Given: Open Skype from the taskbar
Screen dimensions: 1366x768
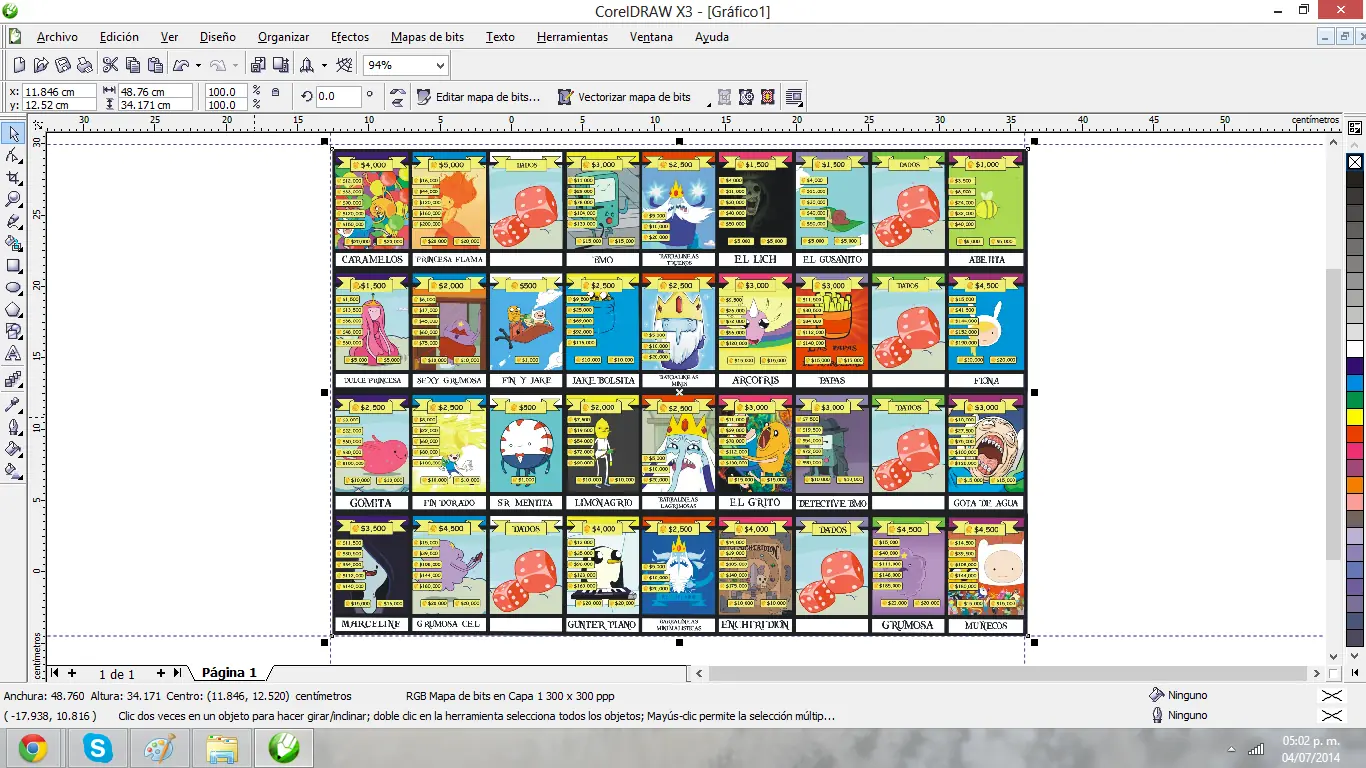Looking at the screenshot, I should click(x=97, y=748).
